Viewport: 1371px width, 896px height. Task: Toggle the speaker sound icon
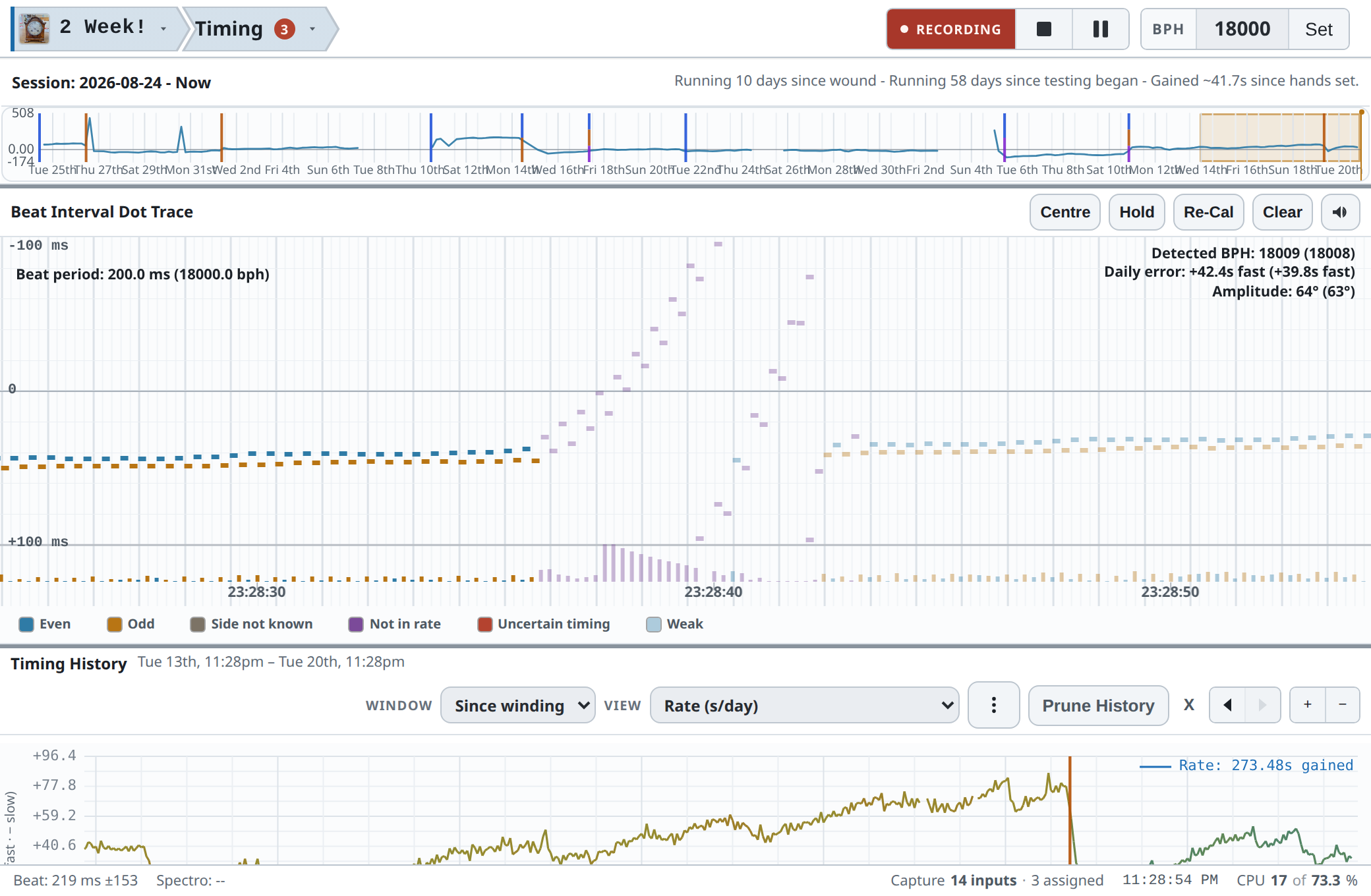tap(1340, 212)
